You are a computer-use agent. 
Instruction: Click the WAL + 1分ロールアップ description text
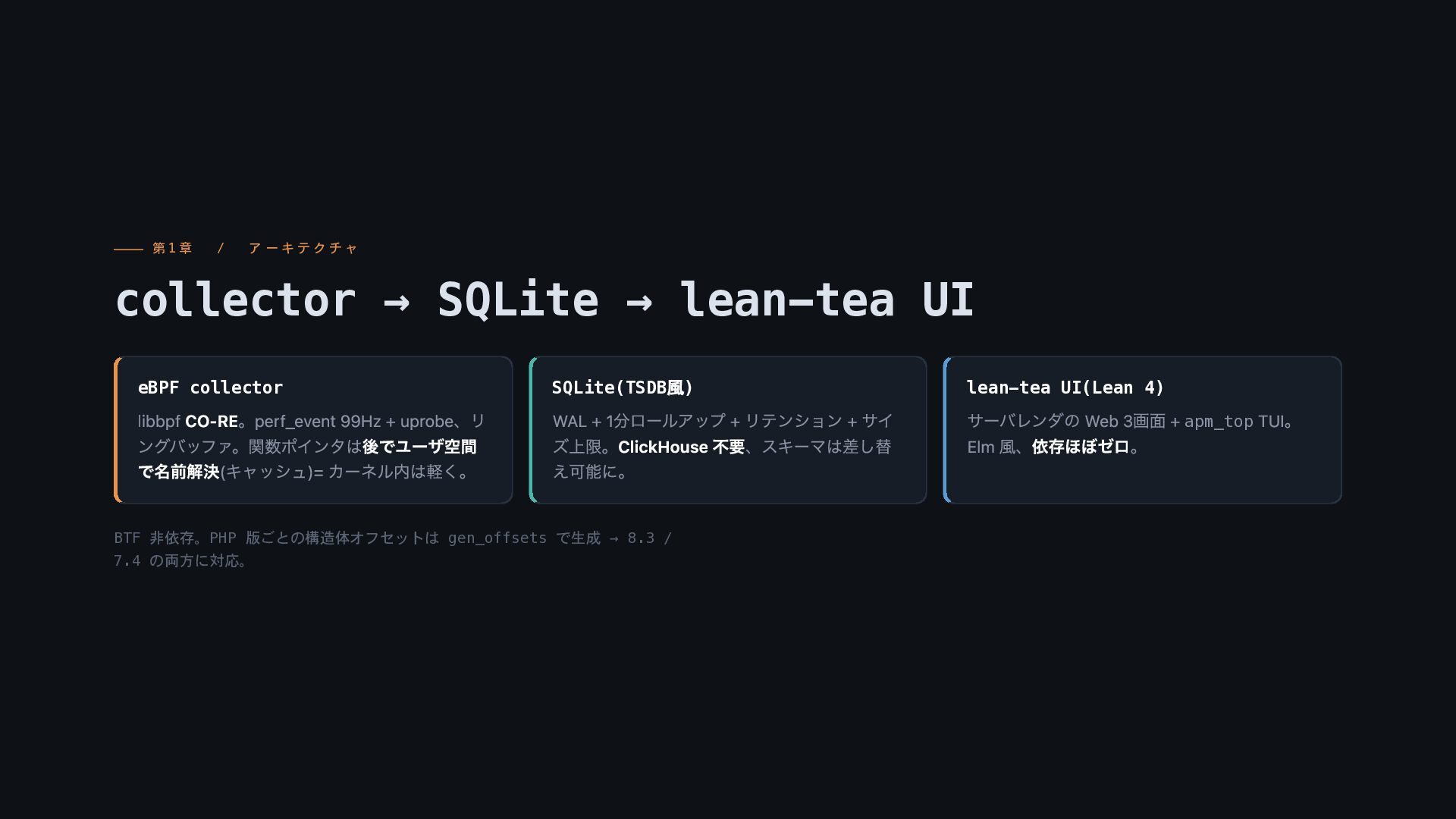[723, 446]
